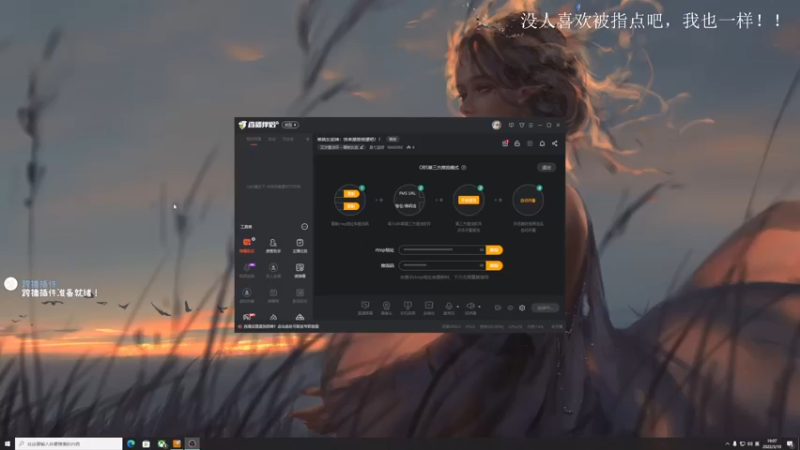Select the first scene tab with red underline
Screen dimensions: 800x450
(254, 139)
